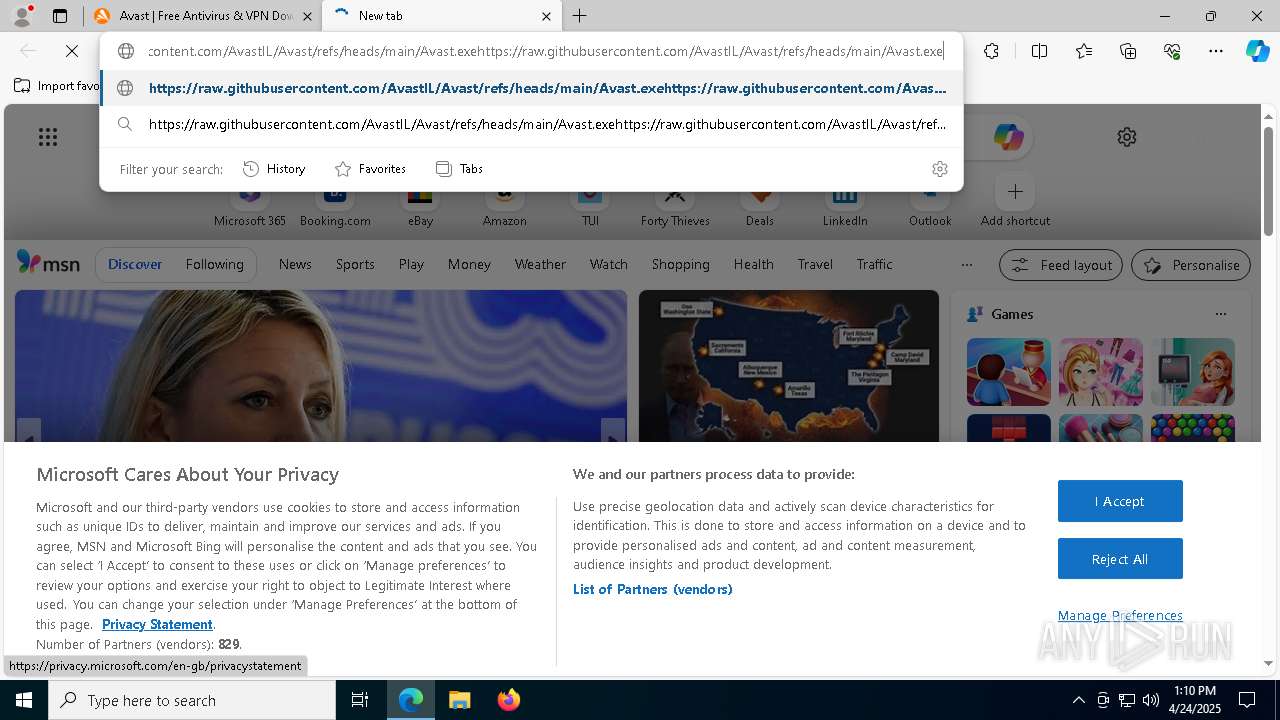
Task: Open the Sports category
Action: (x=355, y=264)
